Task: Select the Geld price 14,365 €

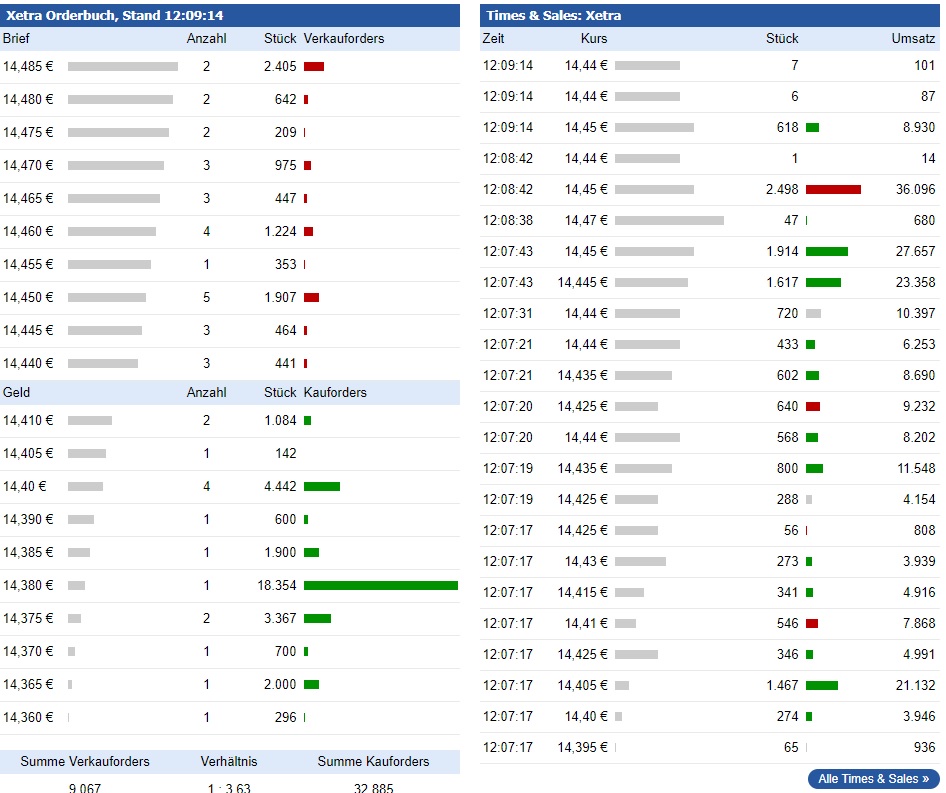Action: click(28, 684)
